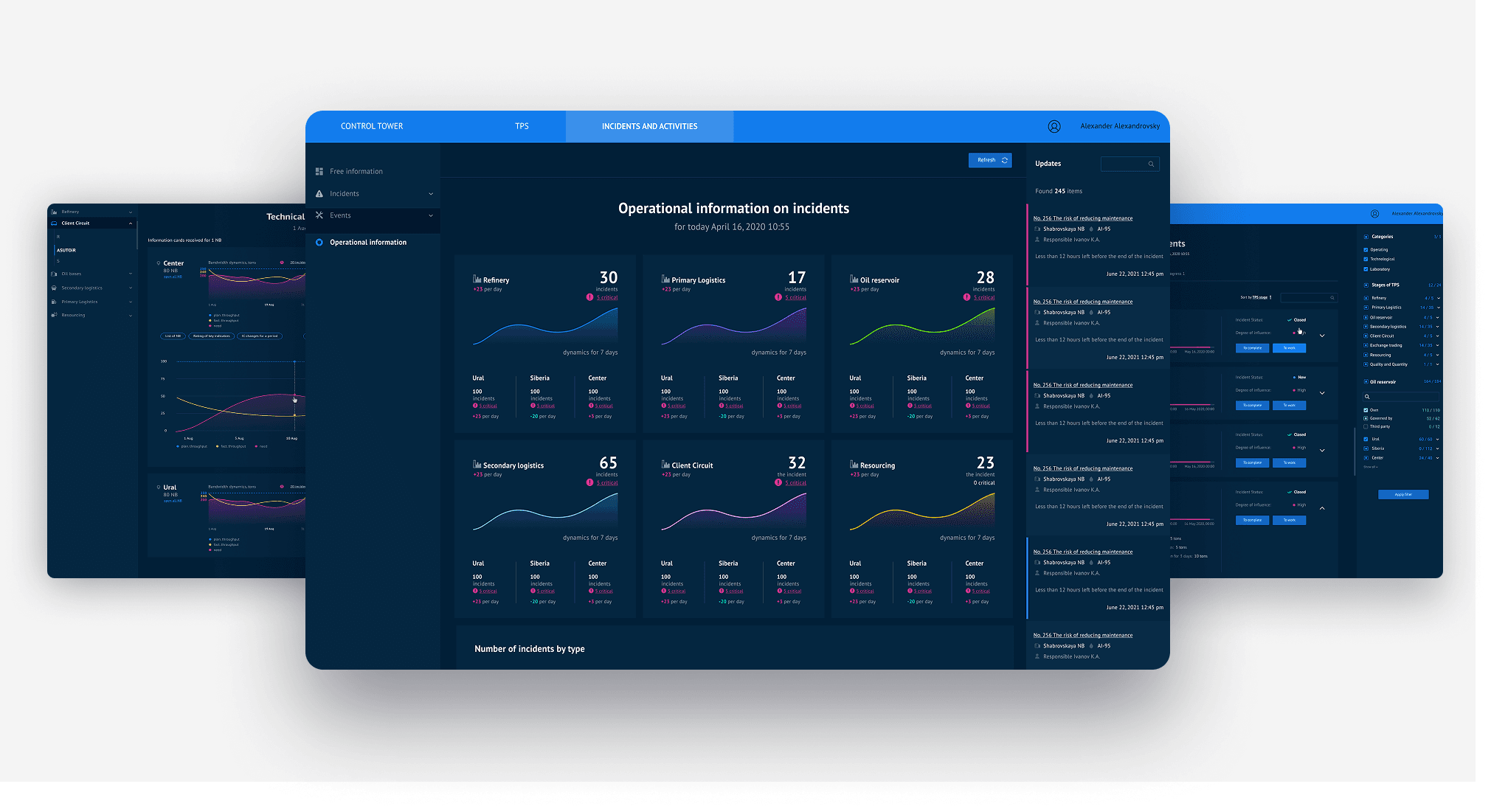The image size is (1491, 812).
Task: Click the Events crossed-tools icon
Action: 319,215
